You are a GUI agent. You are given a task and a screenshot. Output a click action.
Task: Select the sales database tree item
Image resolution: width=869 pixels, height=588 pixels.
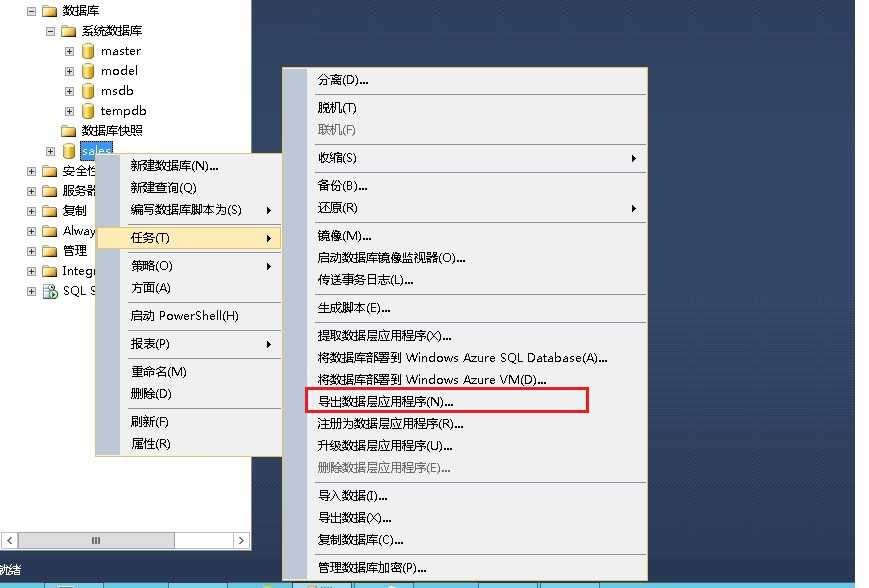tap(96, 150)
